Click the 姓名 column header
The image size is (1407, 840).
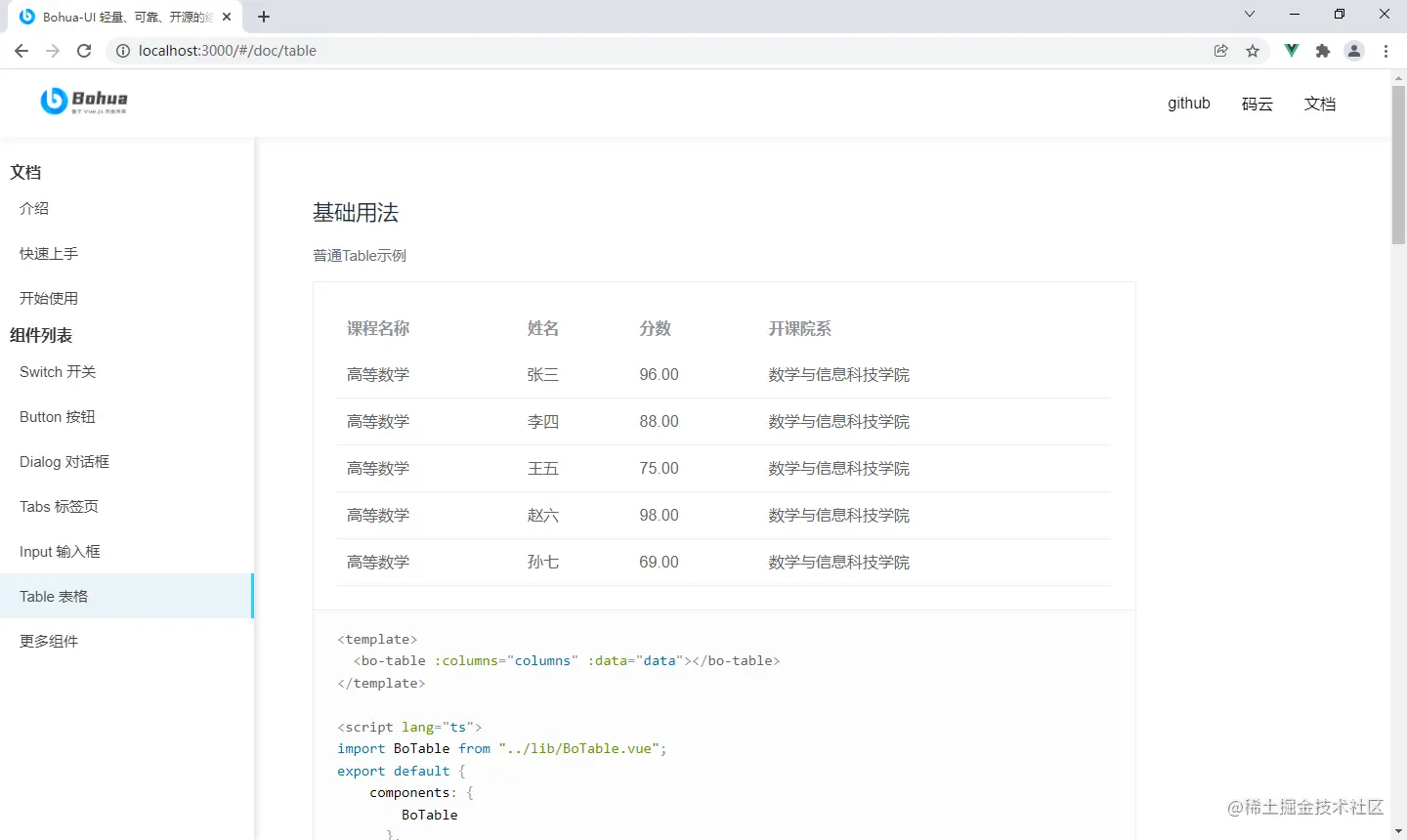tap(543, 328)
